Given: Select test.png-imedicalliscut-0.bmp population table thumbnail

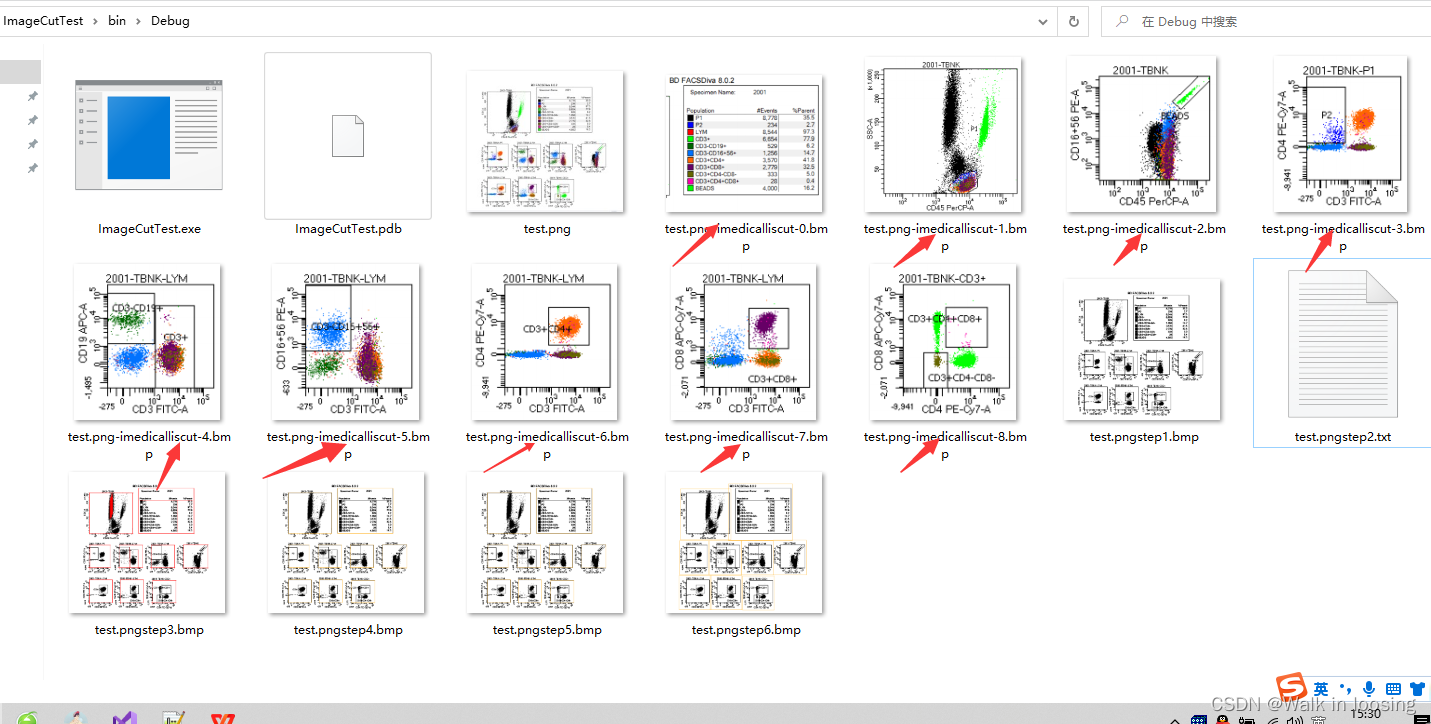Looking at the screenshot, I should tap(745, 143).
